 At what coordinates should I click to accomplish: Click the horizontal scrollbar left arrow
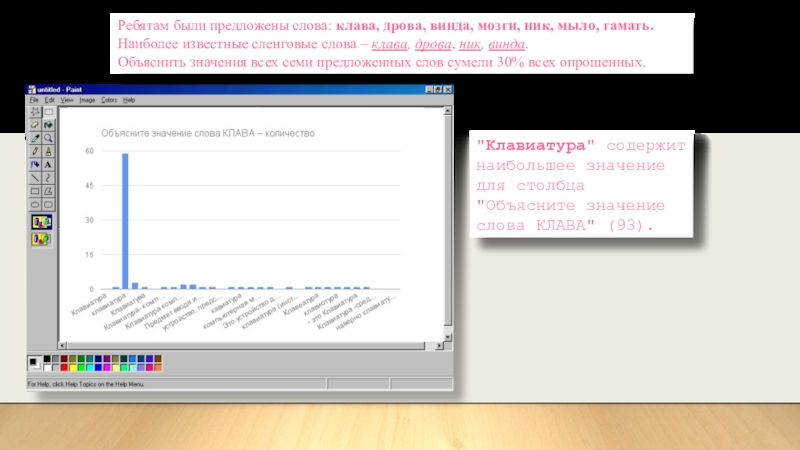[61, 343]
